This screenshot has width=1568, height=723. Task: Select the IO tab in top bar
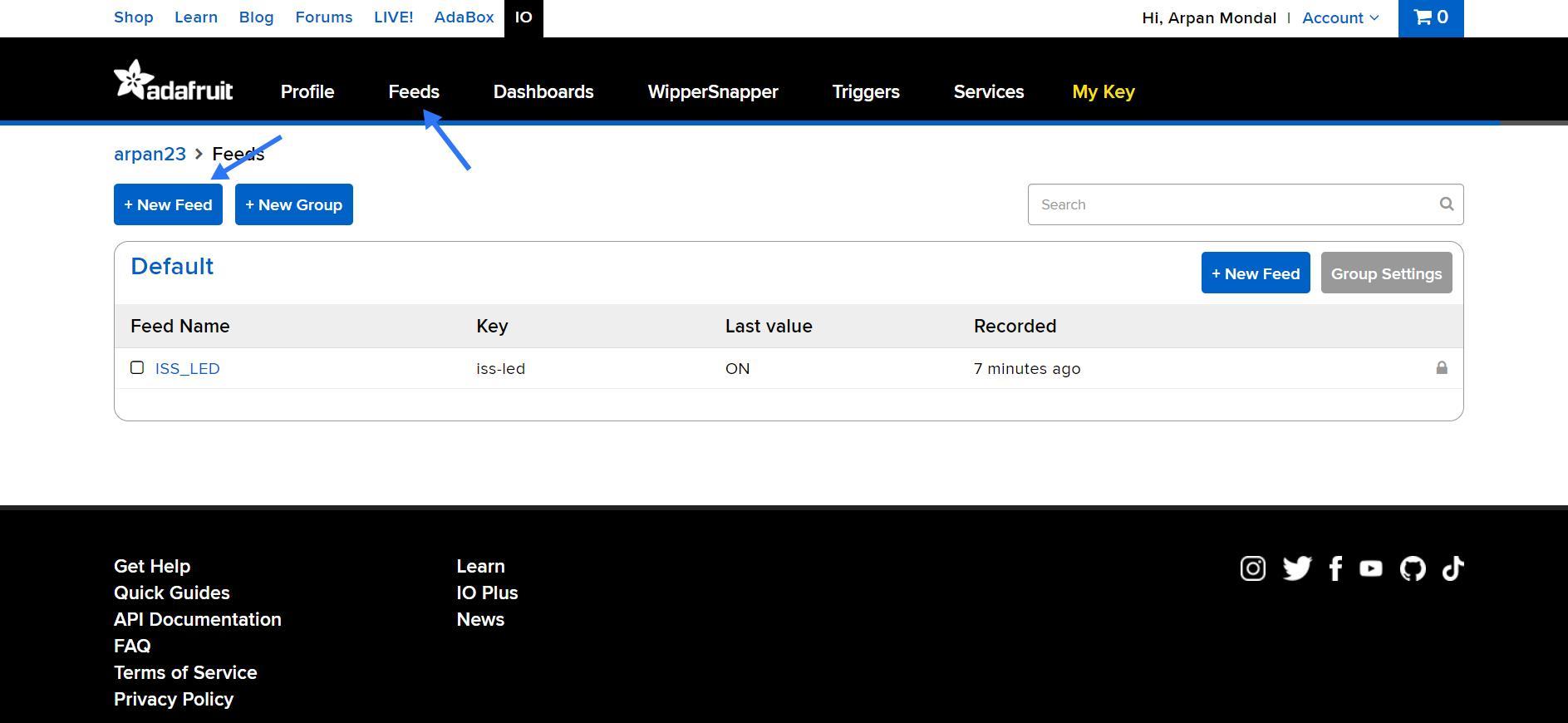(x=523, y=17)
